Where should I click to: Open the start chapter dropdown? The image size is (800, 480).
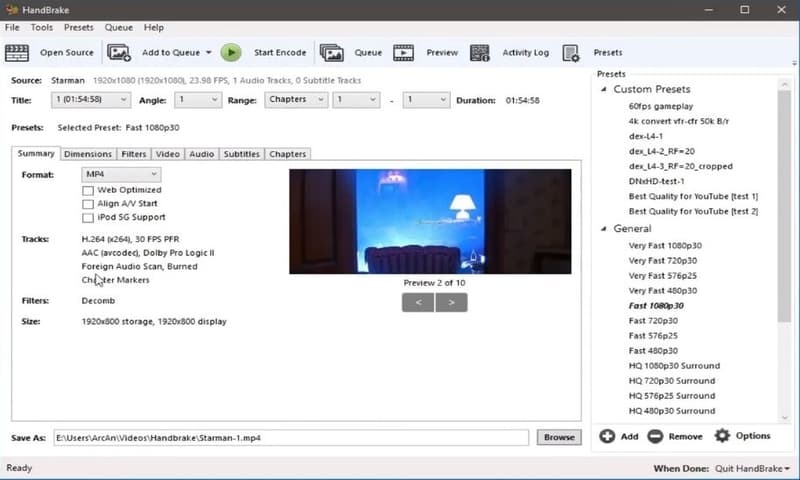coord(356,99)
